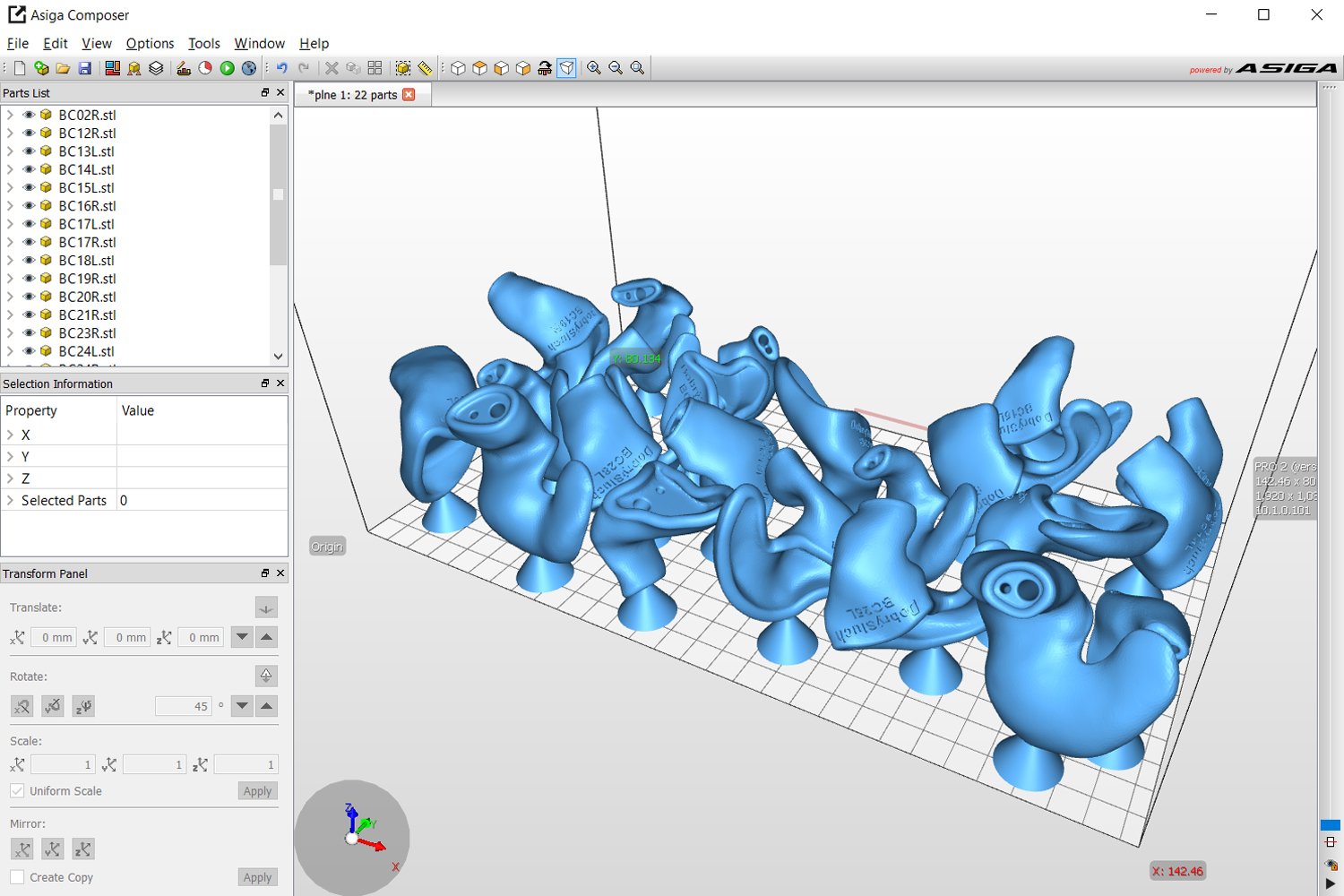Click the Save floppy disk icon
1344x896 pixels.
[x=85, y=68]
